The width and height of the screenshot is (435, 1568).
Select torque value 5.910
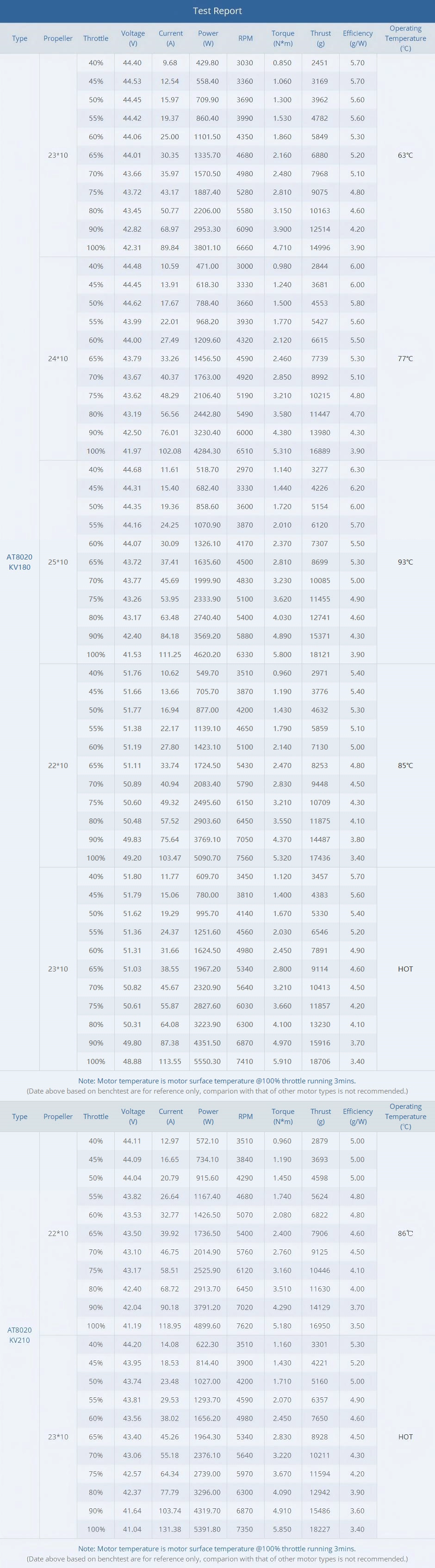282,1061
